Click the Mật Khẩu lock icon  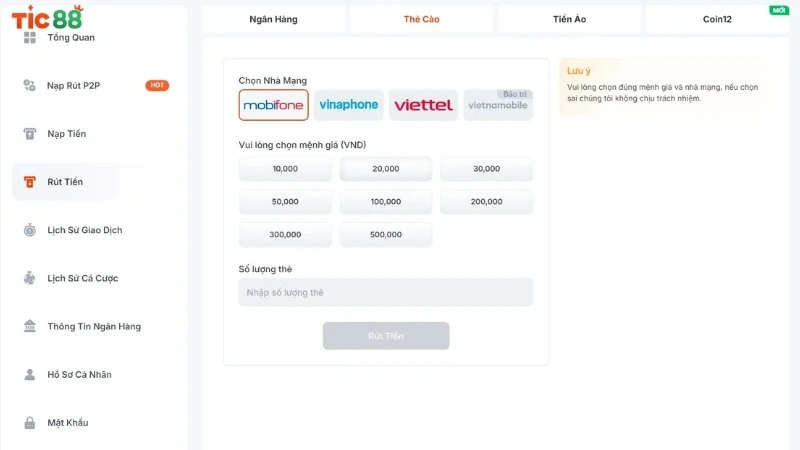[x=30, y=422]
